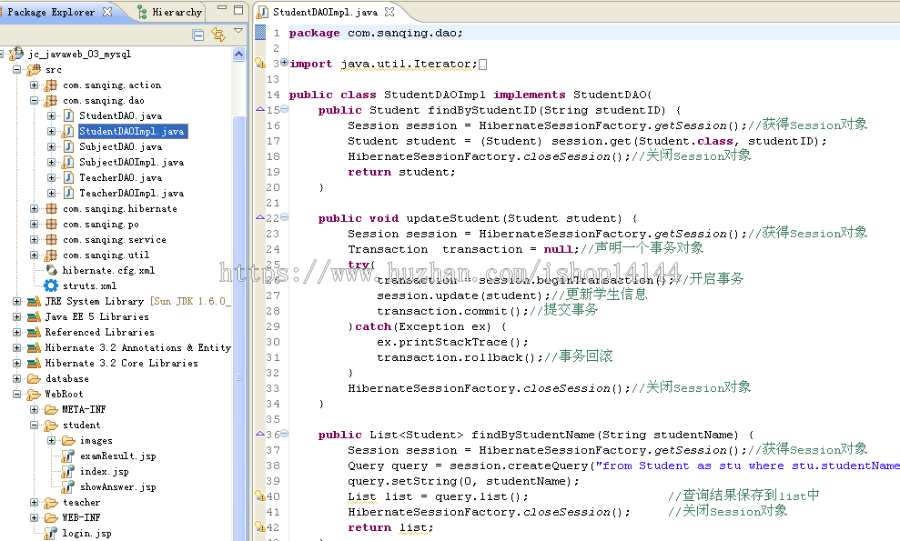
Task: Collapse the jc_javaweb_03_mysql project
Action: 2,54
